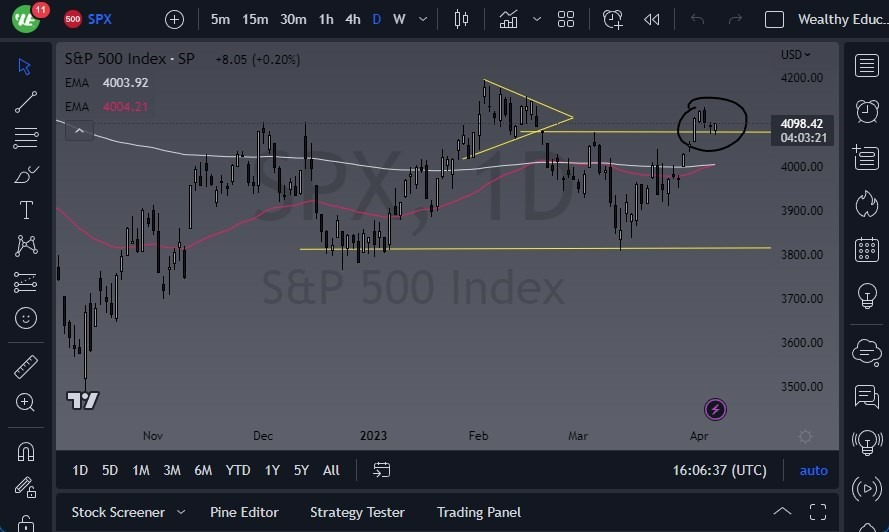Open the streams broadcast panel
889x532 pixels.
pyautogui.click(x=866, y=488)
